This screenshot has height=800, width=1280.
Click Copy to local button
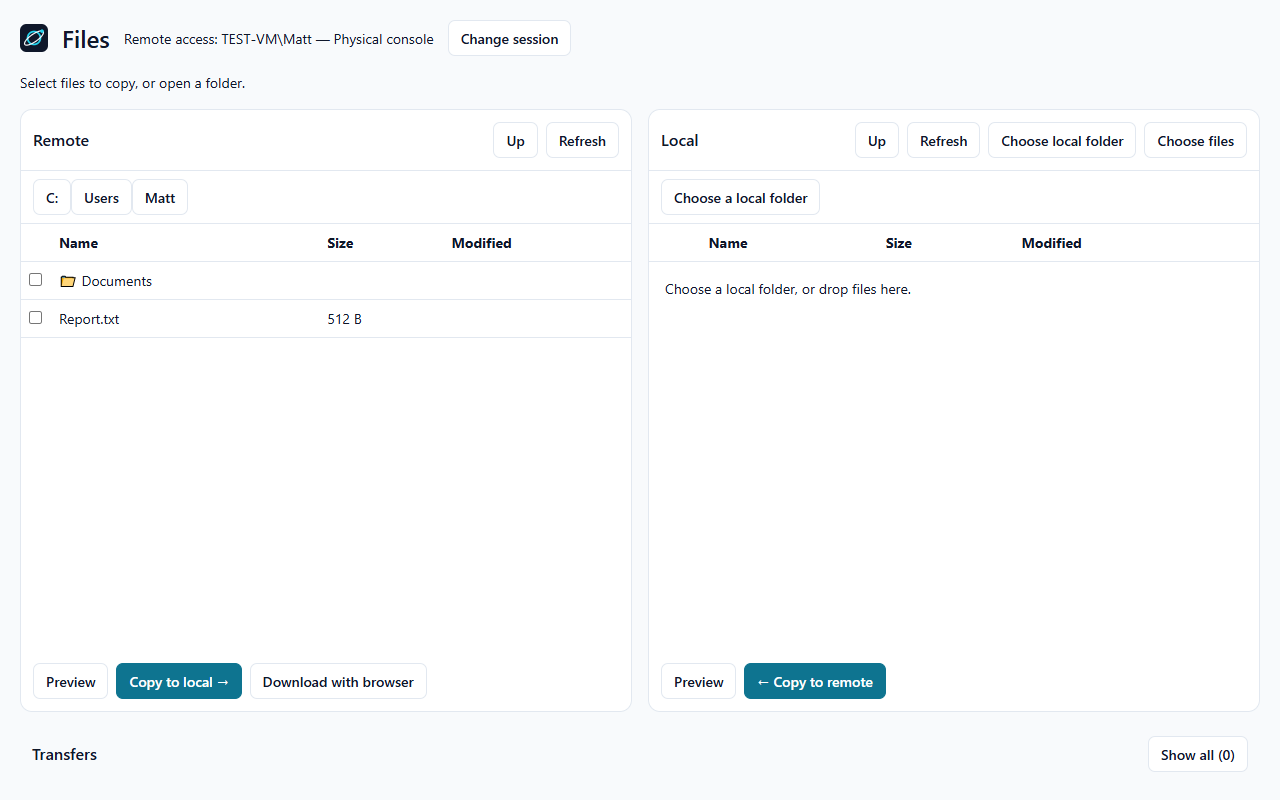pos(179,682)
